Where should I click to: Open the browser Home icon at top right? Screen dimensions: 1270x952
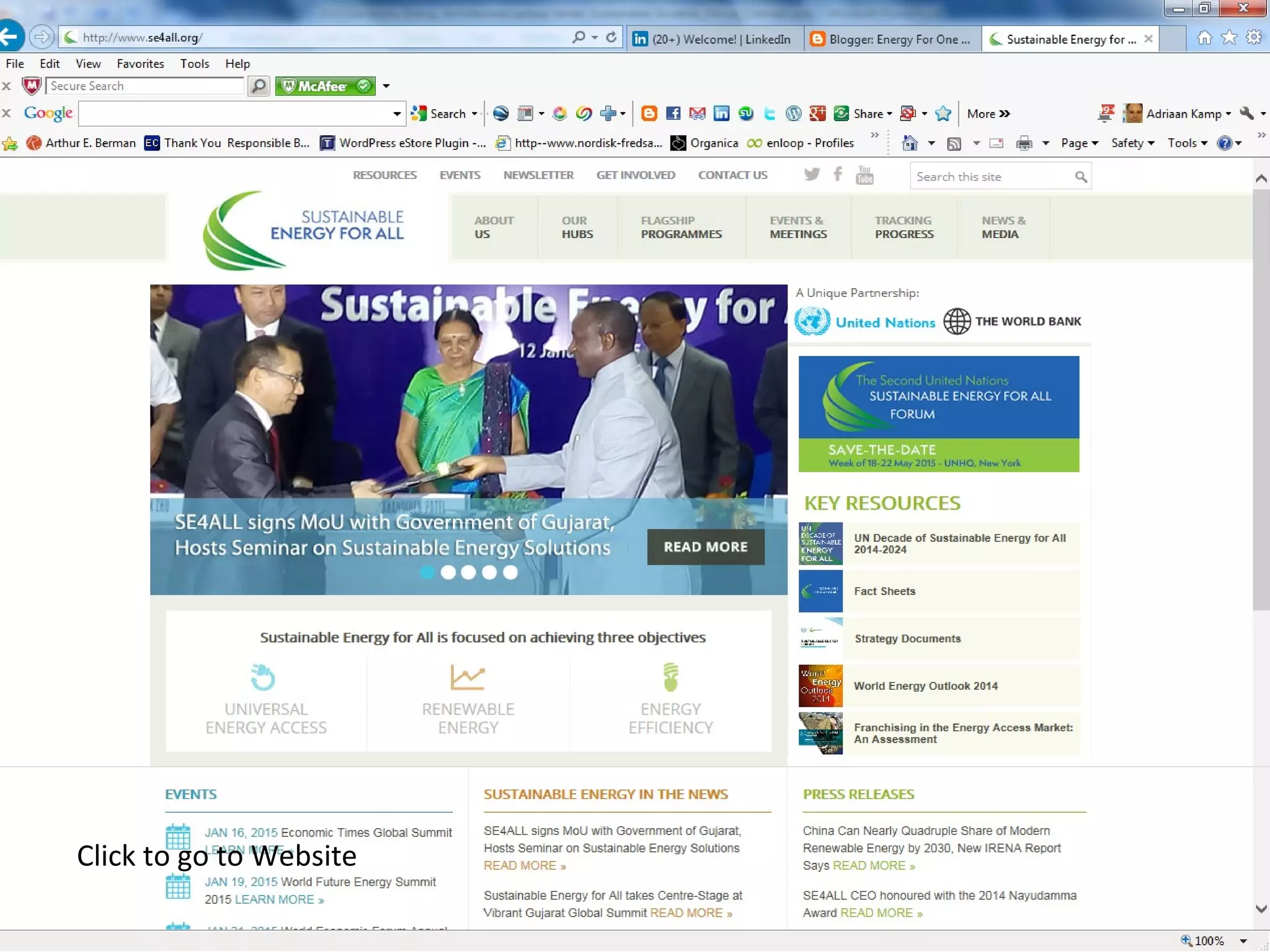pos(1204,38)
